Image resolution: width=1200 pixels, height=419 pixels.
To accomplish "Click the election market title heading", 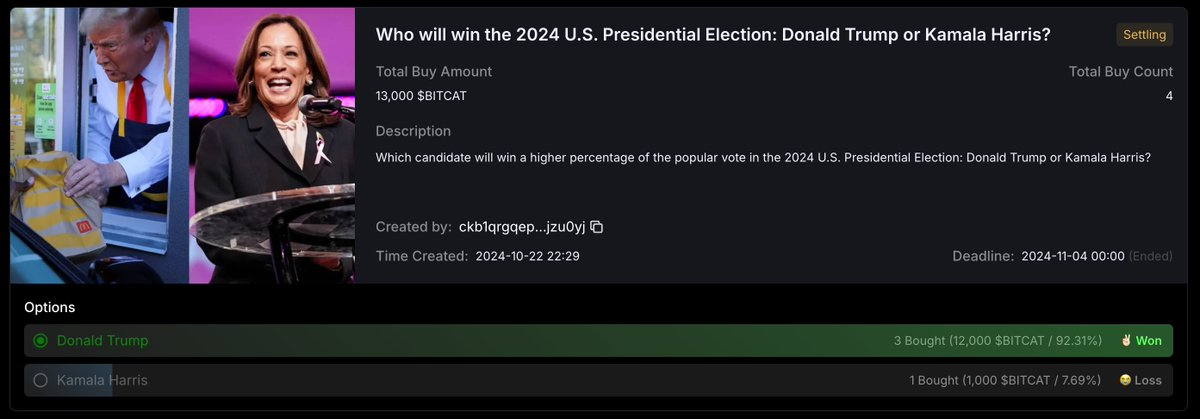I will (713, 35).
